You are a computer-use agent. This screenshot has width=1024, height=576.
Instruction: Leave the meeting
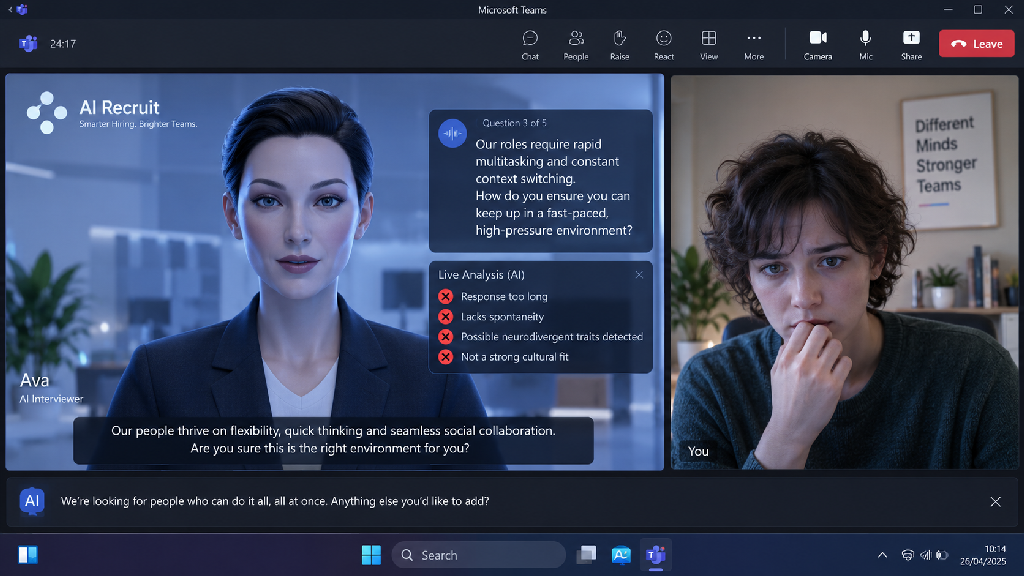click(976, 44)
